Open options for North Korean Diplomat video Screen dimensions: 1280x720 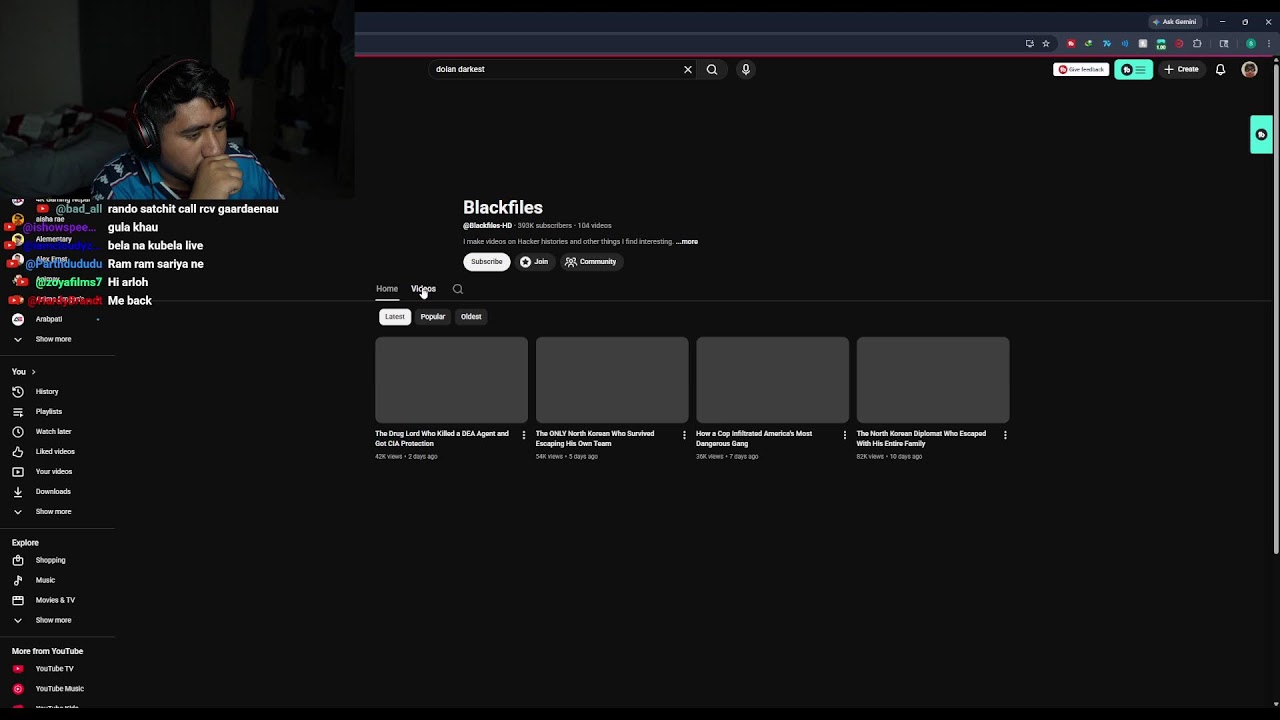click(1005, 435)
